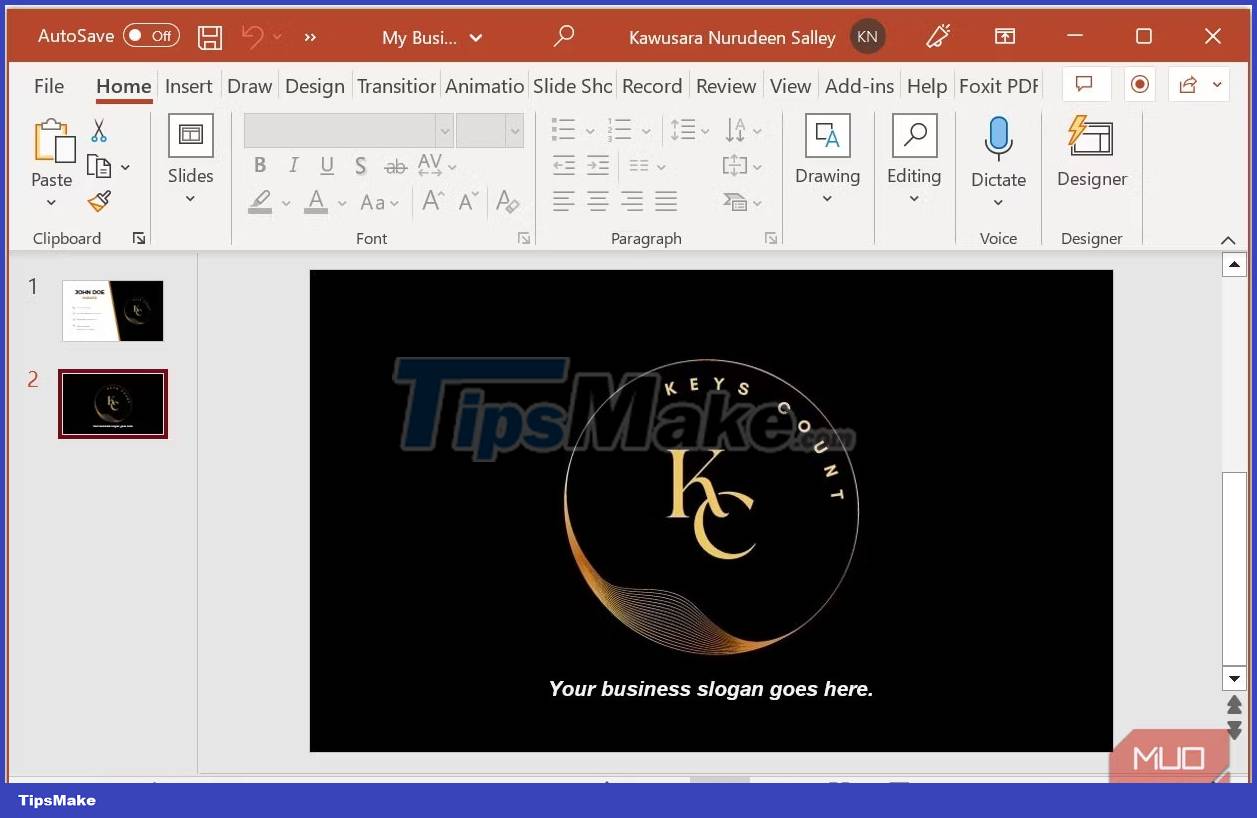The height and width of the screenshot is (818, 1257).
Task: Open the Font size dropdown
Action: (516, 130)
